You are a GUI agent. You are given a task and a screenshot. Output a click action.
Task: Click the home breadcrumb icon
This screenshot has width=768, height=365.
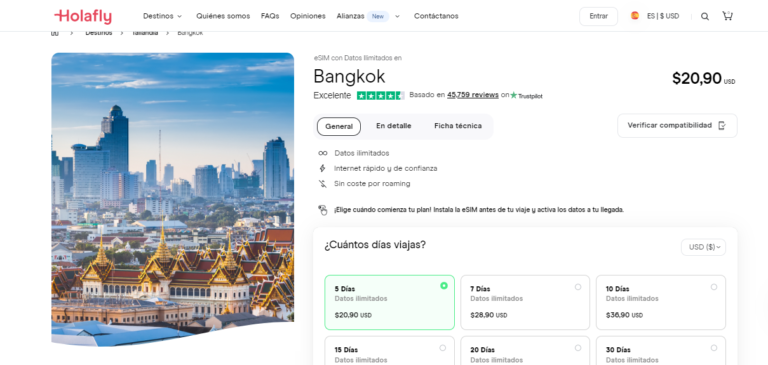(55, 33)
